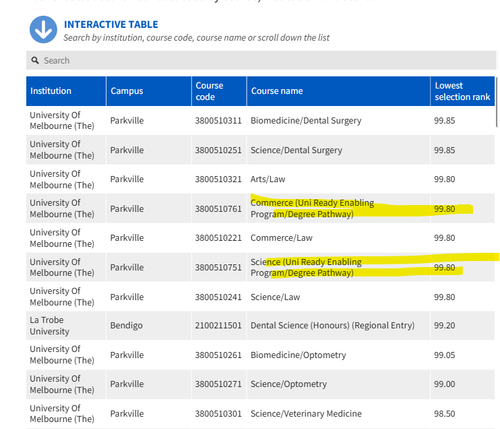
Task: Click the 98.50 selection rank value
Action: [x=444, y=414]
